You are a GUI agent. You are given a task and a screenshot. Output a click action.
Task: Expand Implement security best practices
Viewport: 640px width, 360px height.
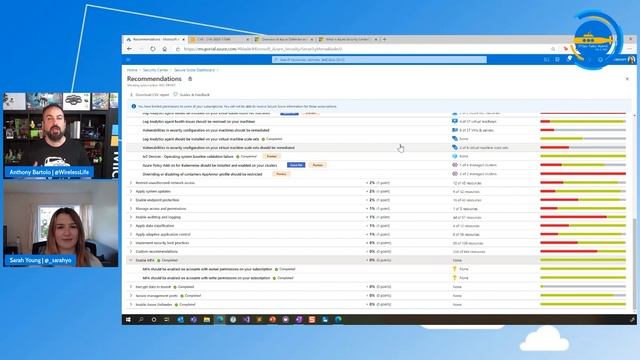pos(131,243)
